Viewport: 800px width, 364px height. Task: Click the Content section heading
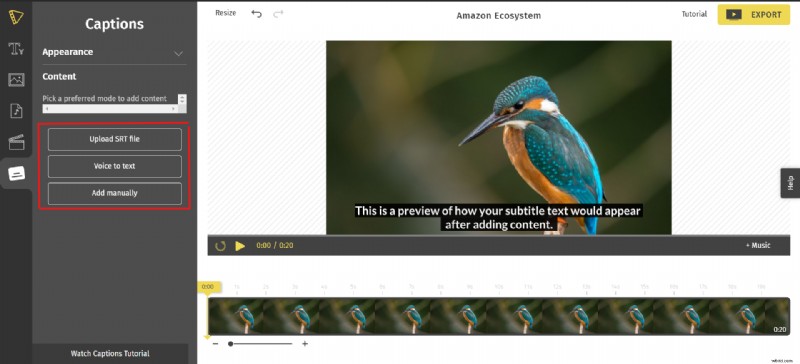click(x=59, y=77)
